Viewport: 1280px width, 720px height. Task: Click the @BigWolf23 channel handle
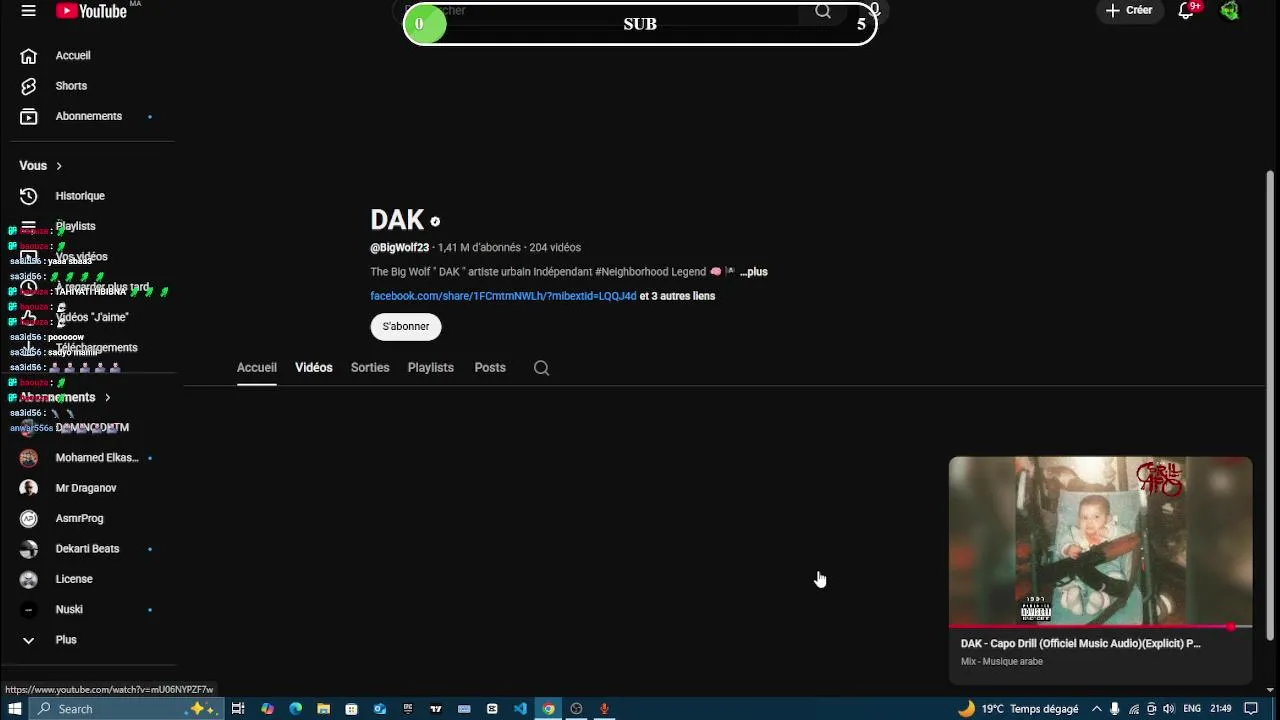[400, 248]
